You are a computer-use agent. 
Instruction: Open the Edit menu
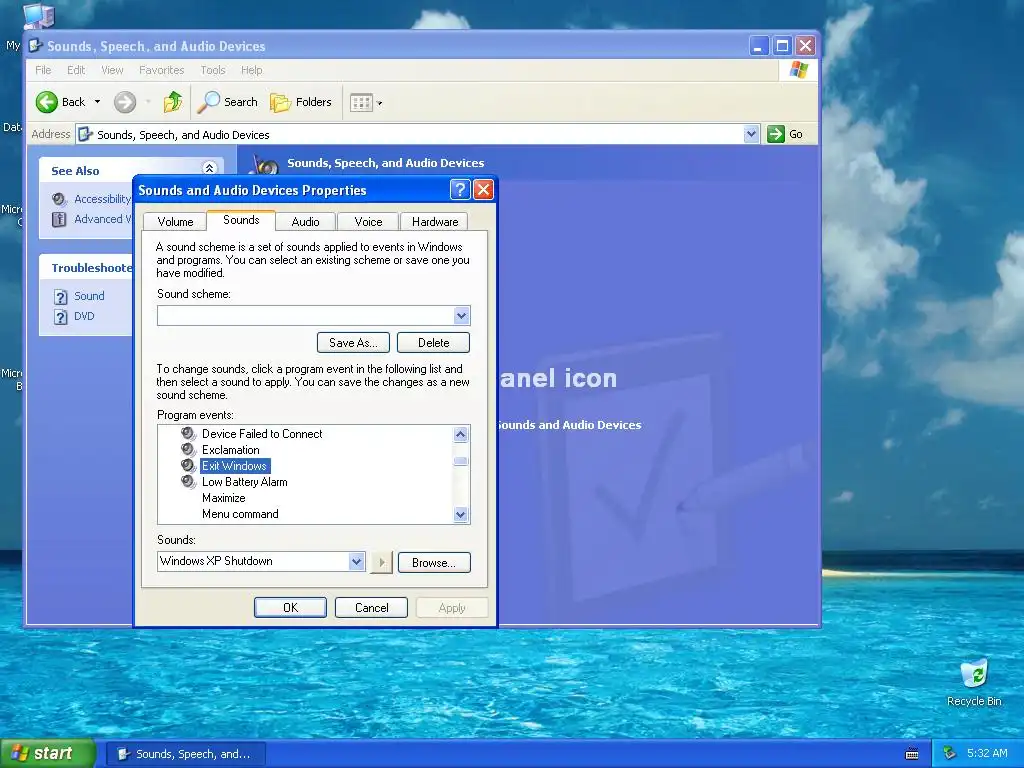point(76,70)
